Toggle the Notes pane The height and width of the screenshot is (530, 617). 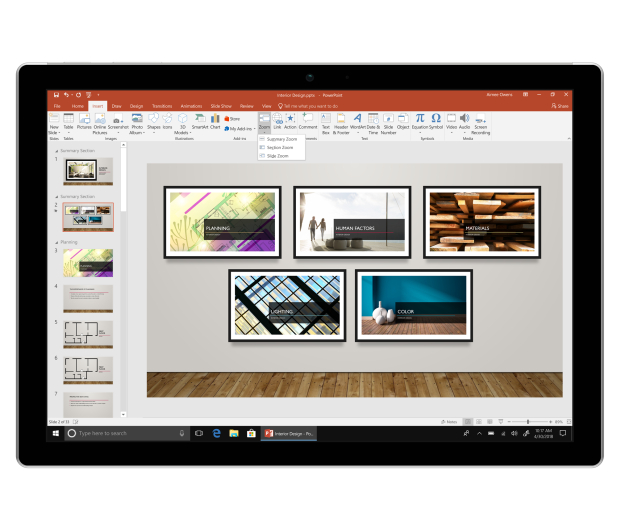pos(449,421)
